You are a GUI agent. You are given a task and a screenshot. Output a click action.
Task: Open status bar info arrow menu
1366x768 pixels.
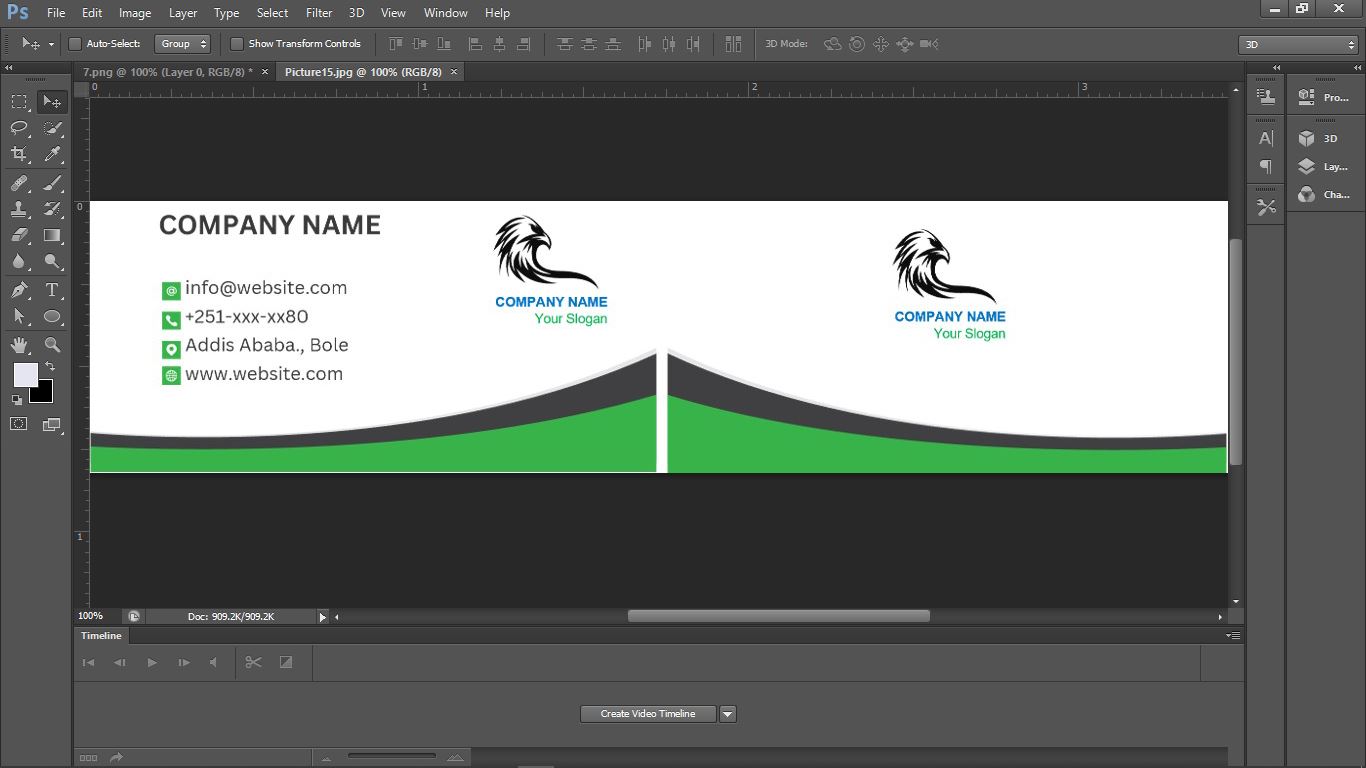[322, 617]
